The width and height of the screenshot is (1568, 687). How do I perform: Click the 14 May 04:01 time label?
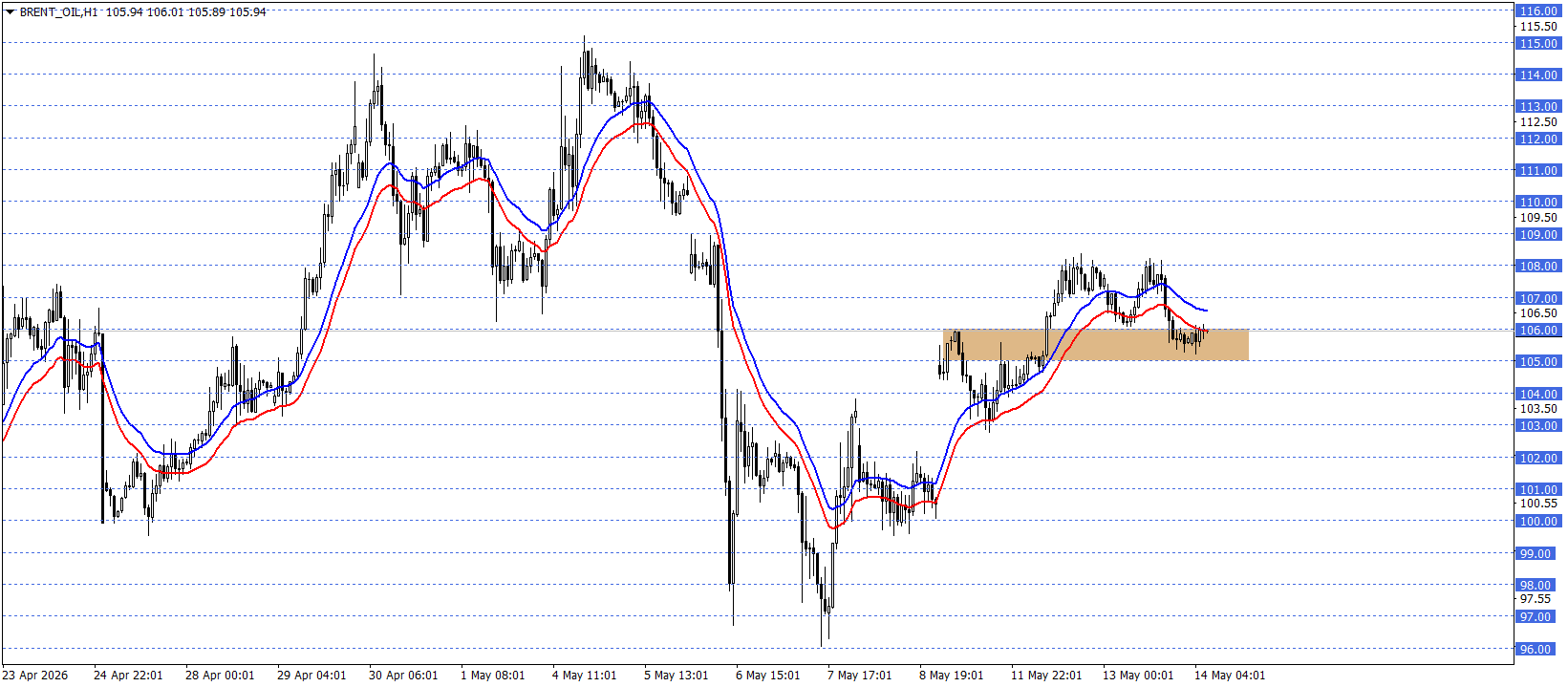pyautogui.click(x=1230, y=675)
